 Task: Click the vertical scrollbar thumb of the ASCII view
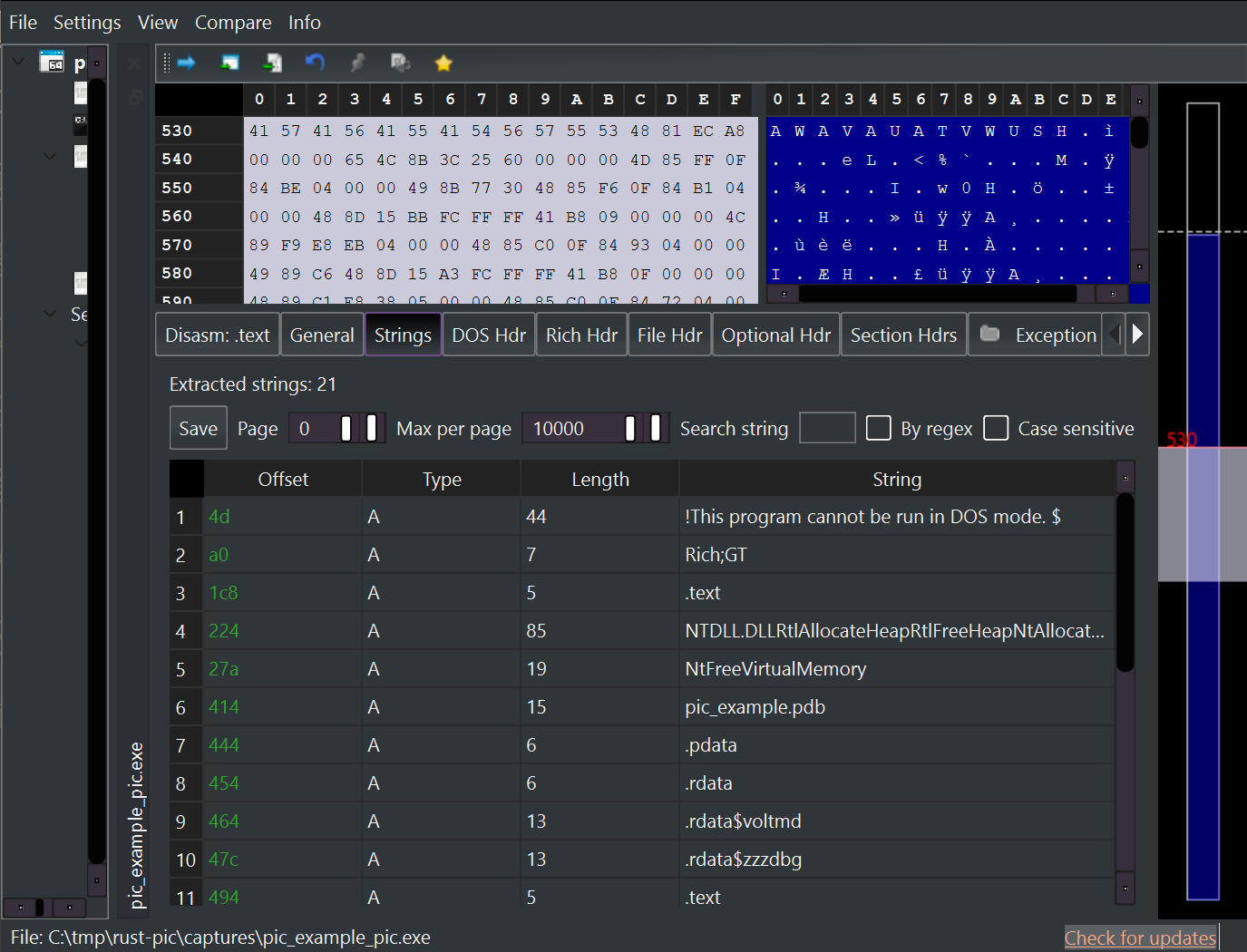[x=1140, y=132]
